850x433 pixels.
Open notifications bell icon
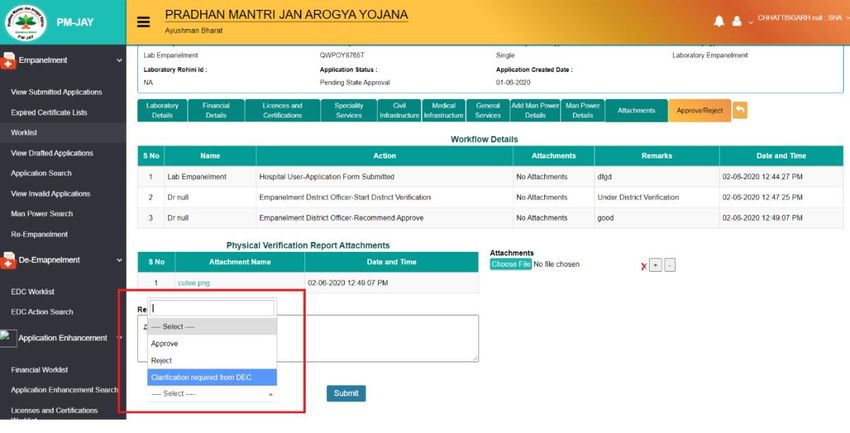coord(719,21)
